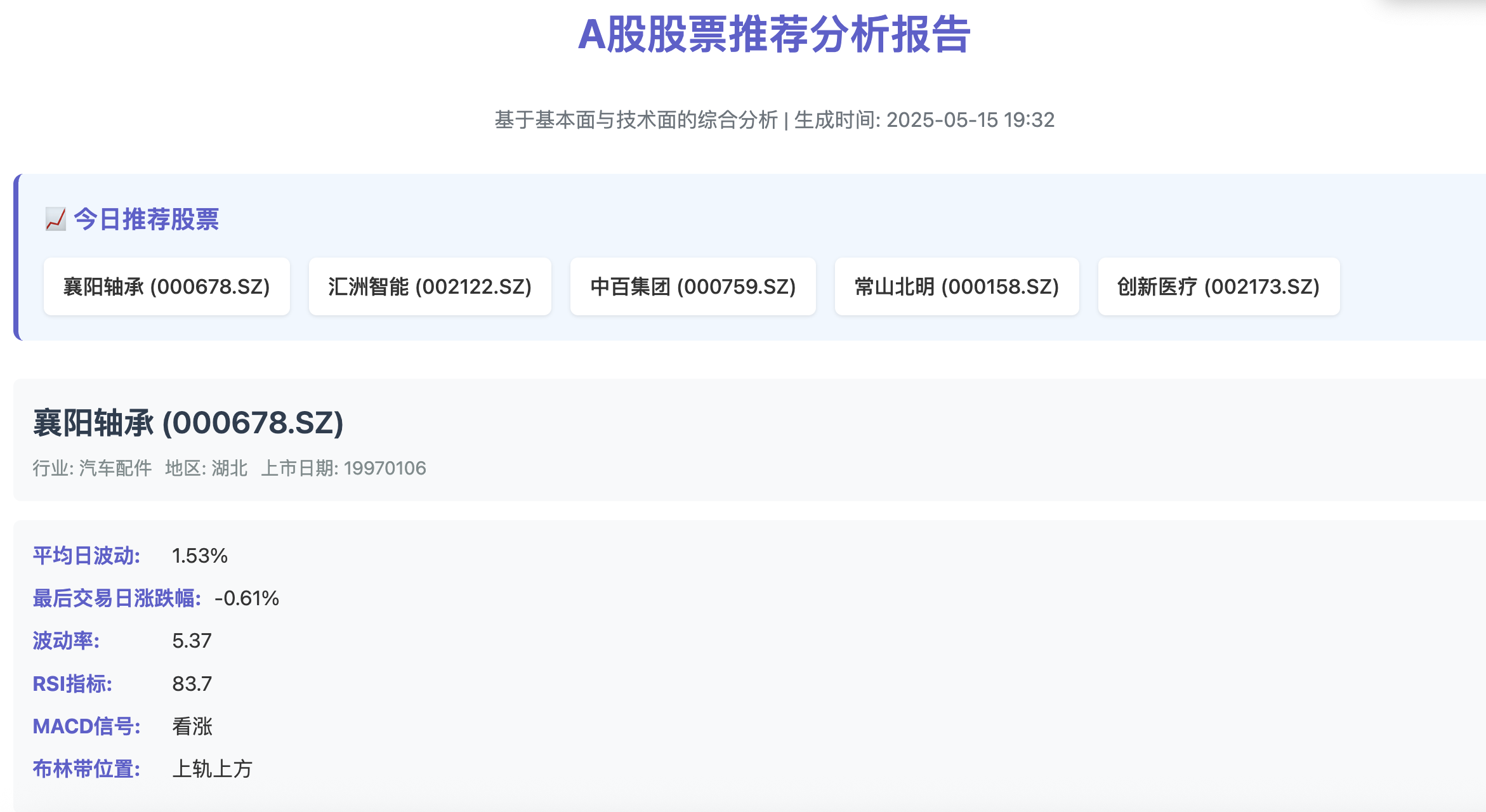Click the 1.53% average volatility value
The image size is (1486, 812).
tap(200, 556)
